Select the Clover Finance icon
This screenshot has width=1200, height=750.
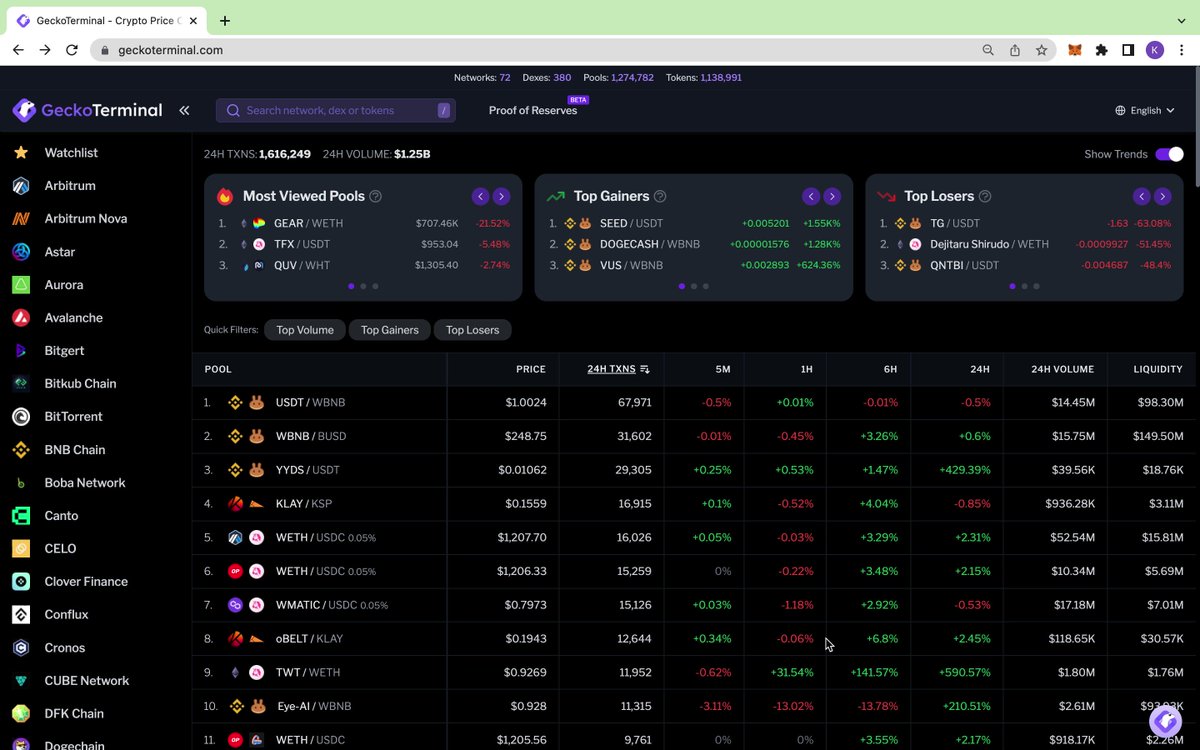pos(21,582)
